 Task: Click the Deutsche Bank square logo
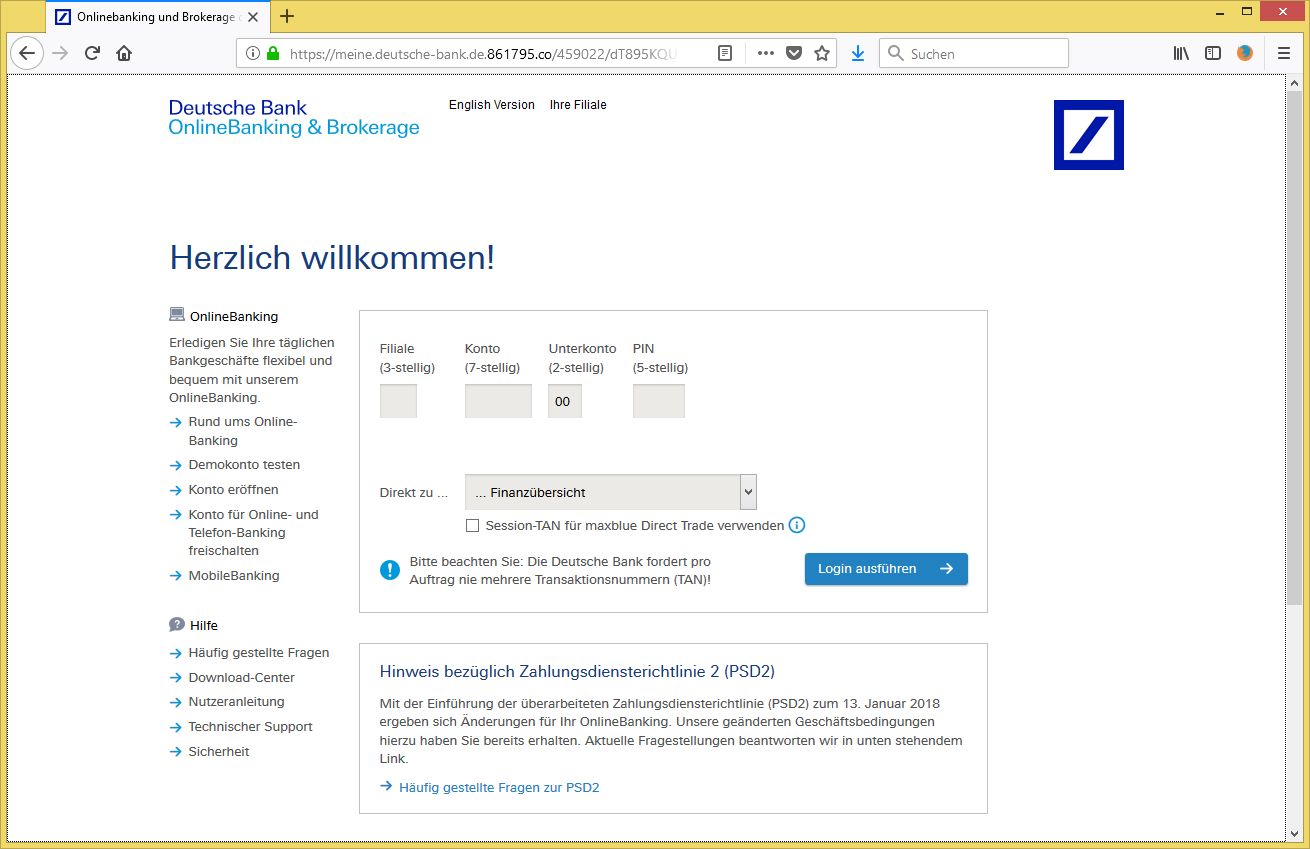(1089, 135)
